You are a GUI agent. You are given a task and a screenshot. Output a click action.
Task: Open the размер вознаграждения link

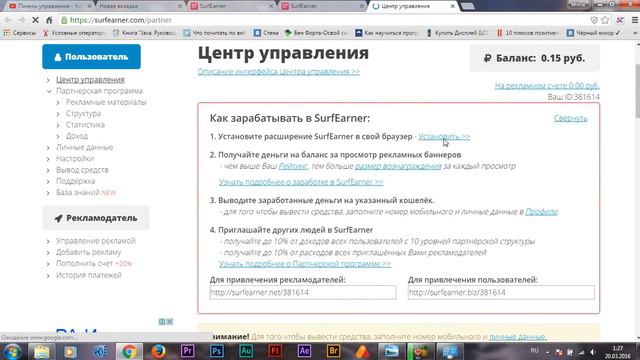coord(398,166)
